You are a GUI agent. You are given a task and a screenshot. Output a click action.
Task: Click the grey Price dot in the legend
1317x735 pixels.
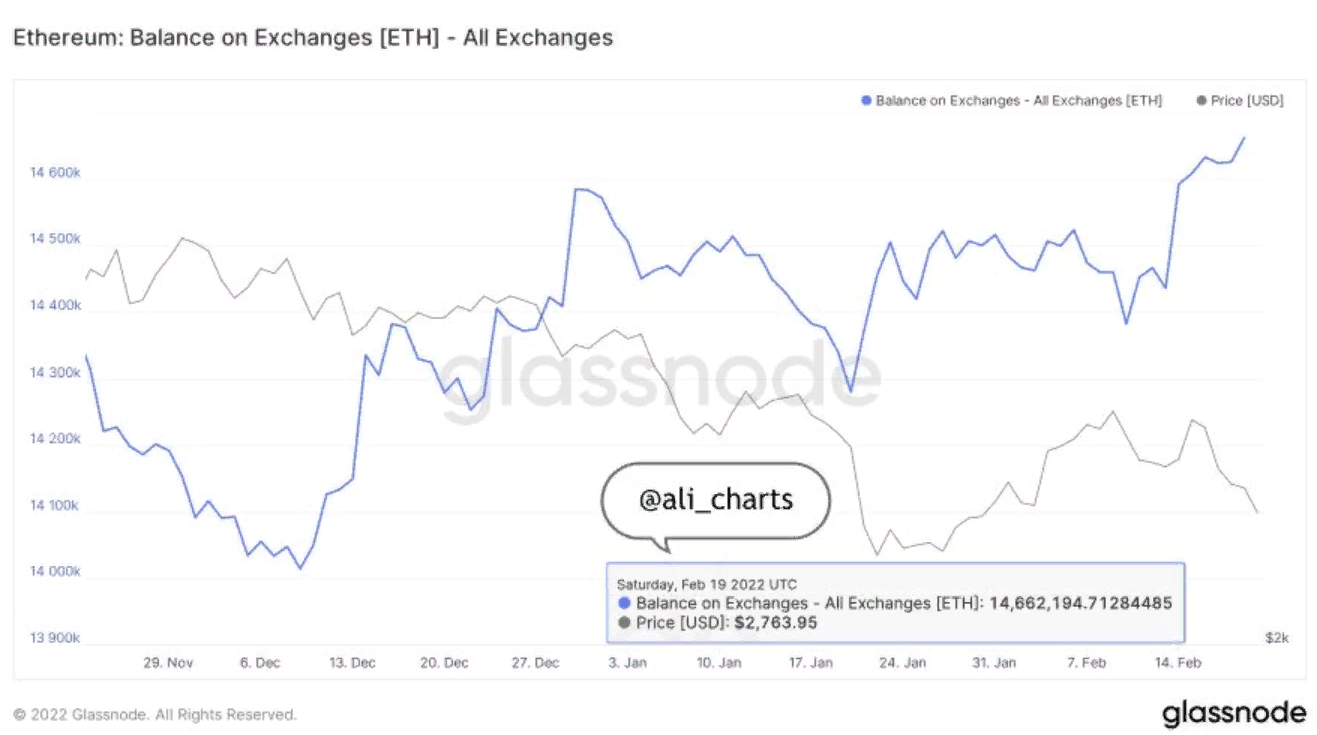[x=1201, y=101]
